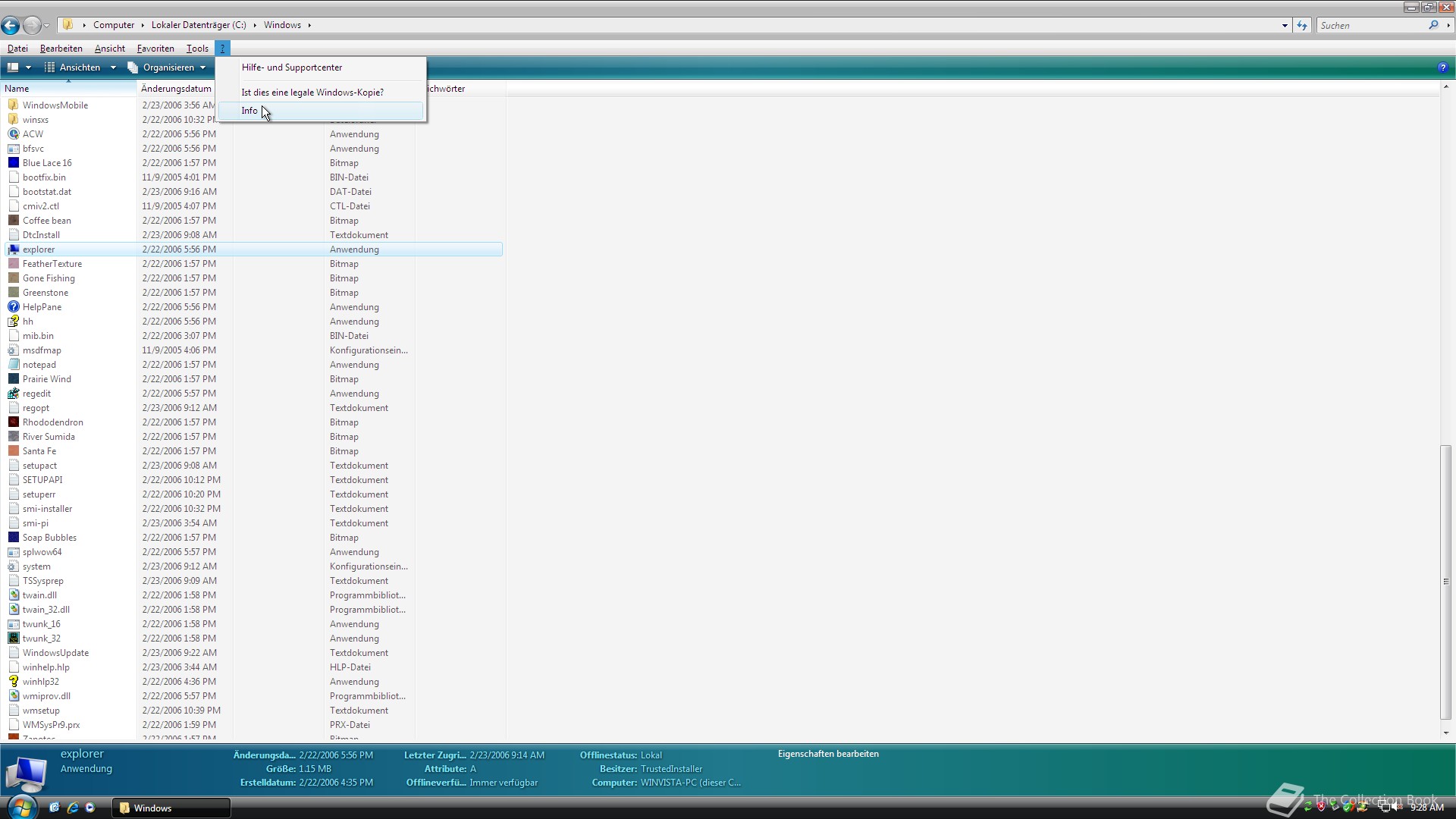Sort by the Name column header
This screenshot has height=819, width=1456.
pyautogui.click(x=69, y=89)
